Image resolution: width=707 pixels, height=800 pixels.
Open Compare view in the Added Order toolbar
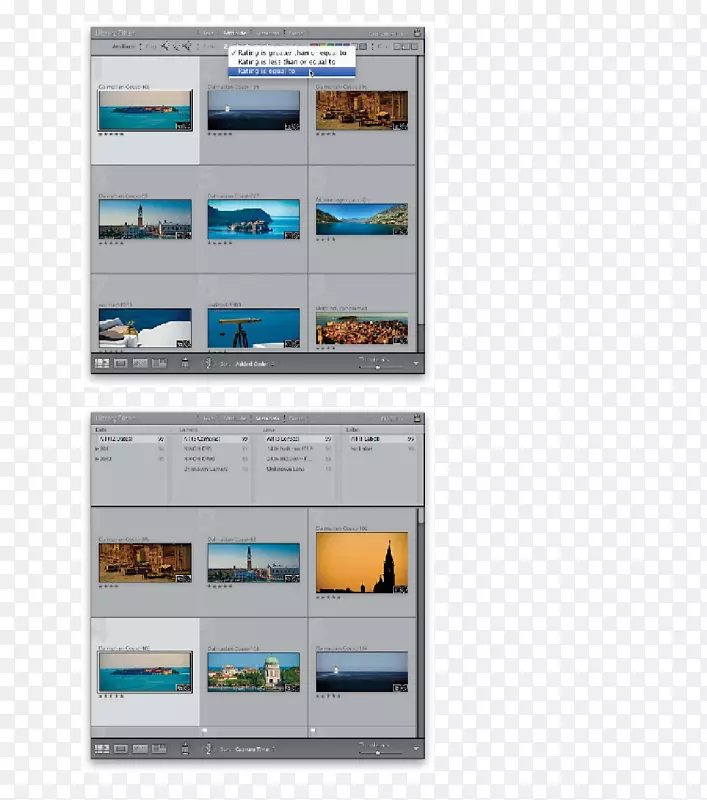[x=140, y=365]
